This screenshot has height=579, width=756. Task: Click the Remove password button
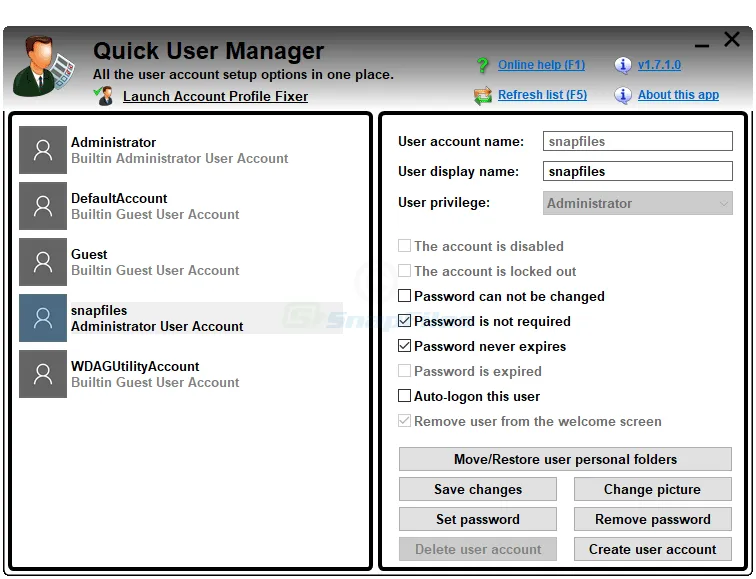pos(652,519)
